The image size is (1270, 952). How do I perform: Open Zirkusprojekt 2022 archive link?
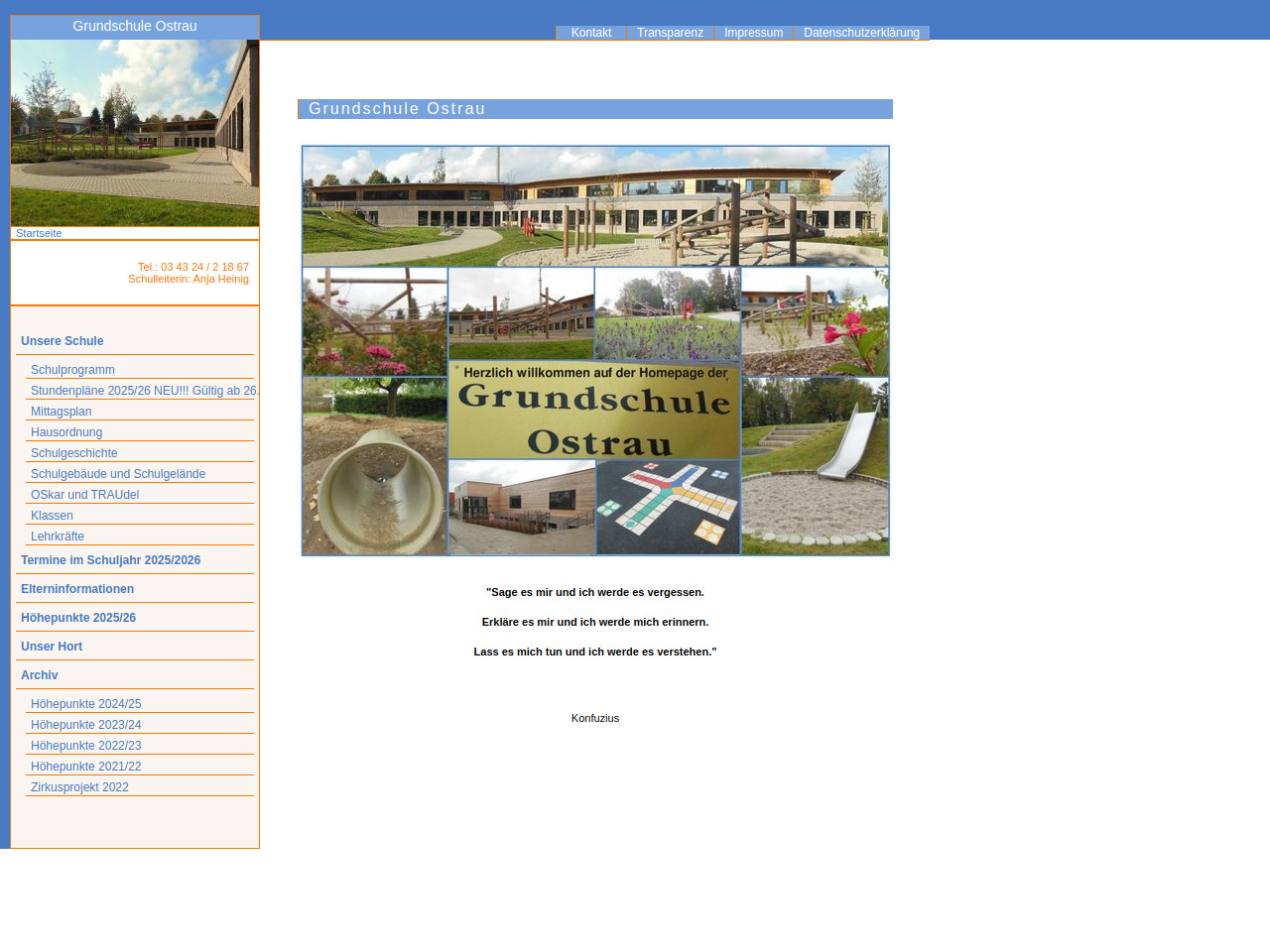(x=80, y=787)
